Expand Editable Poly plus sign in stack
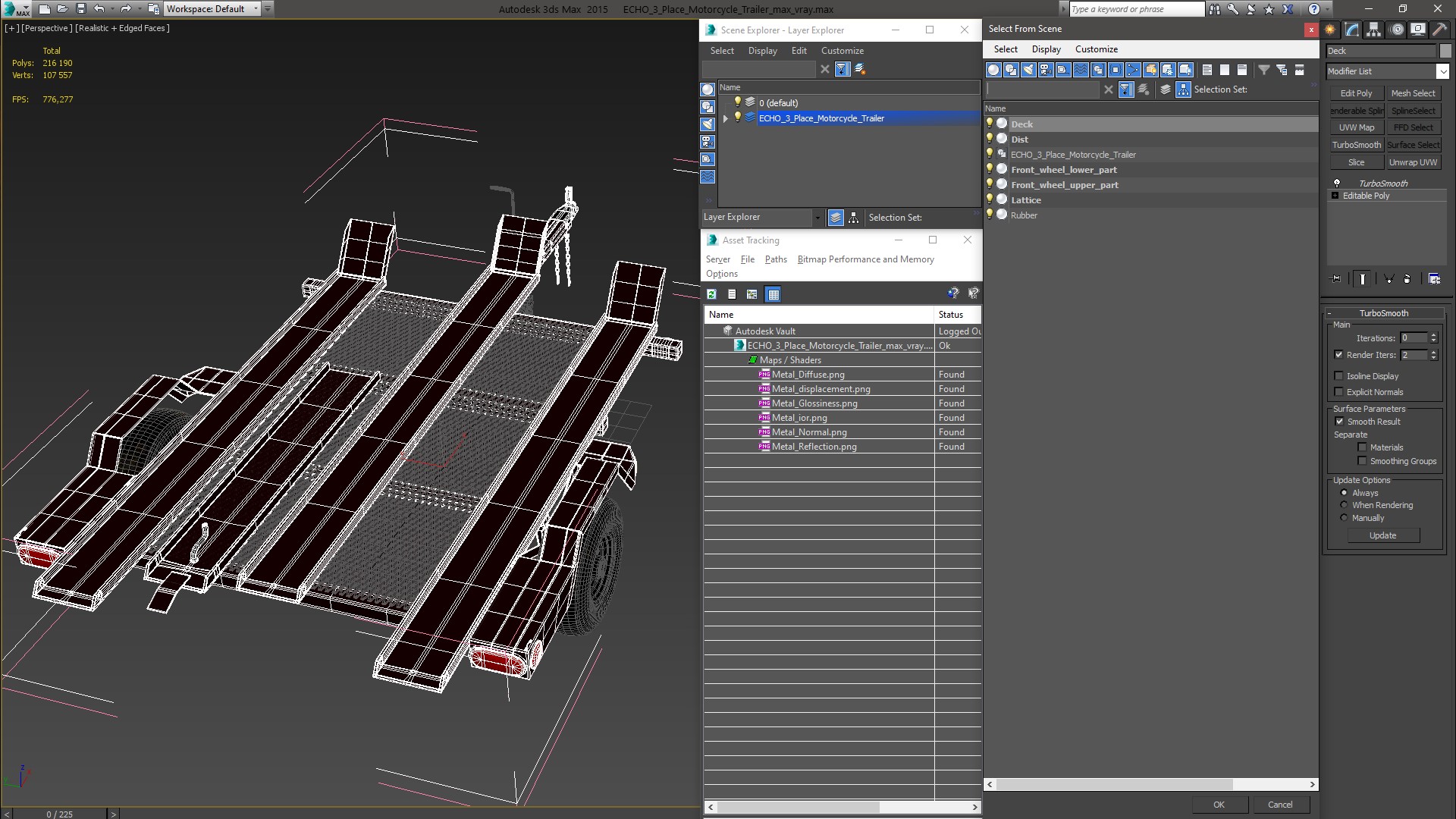This screenshot has height=819, width=1456. (x=1335, y=196)
